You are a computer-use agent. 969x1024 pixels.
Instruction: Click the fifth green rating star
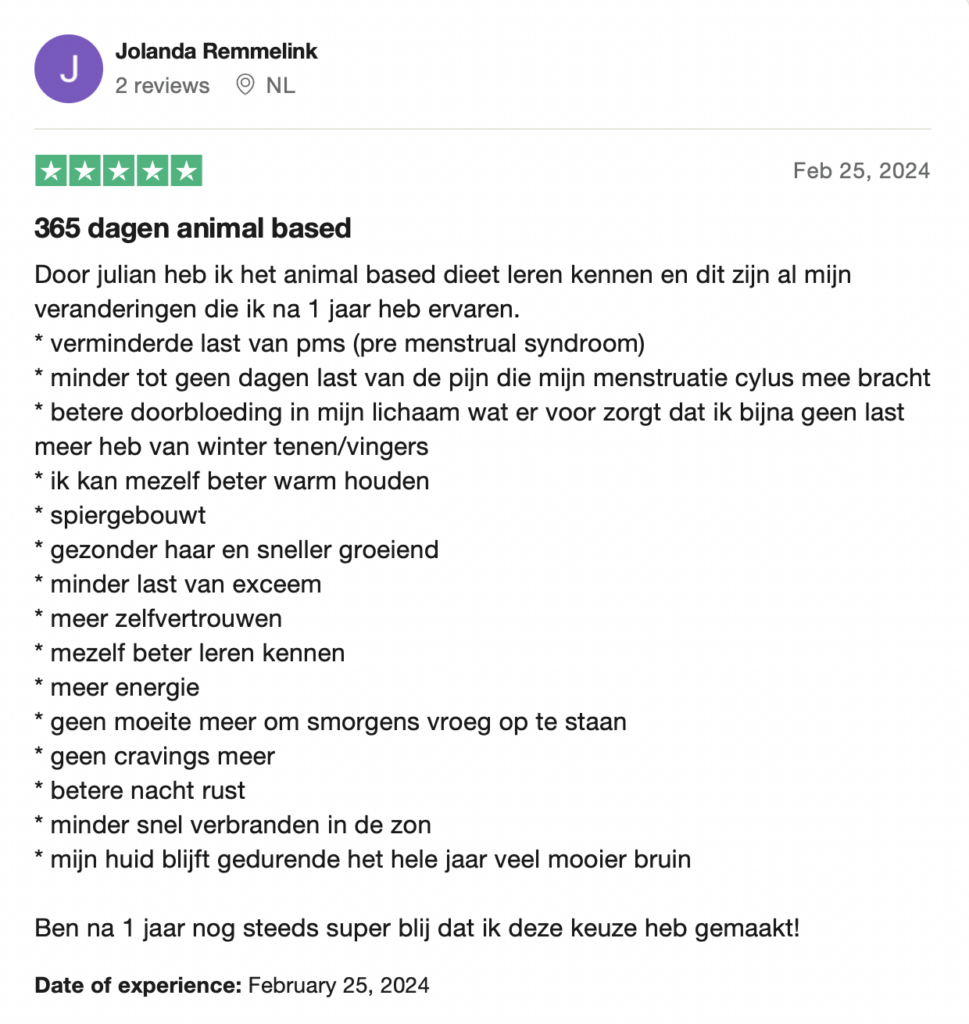pos(185,171)
